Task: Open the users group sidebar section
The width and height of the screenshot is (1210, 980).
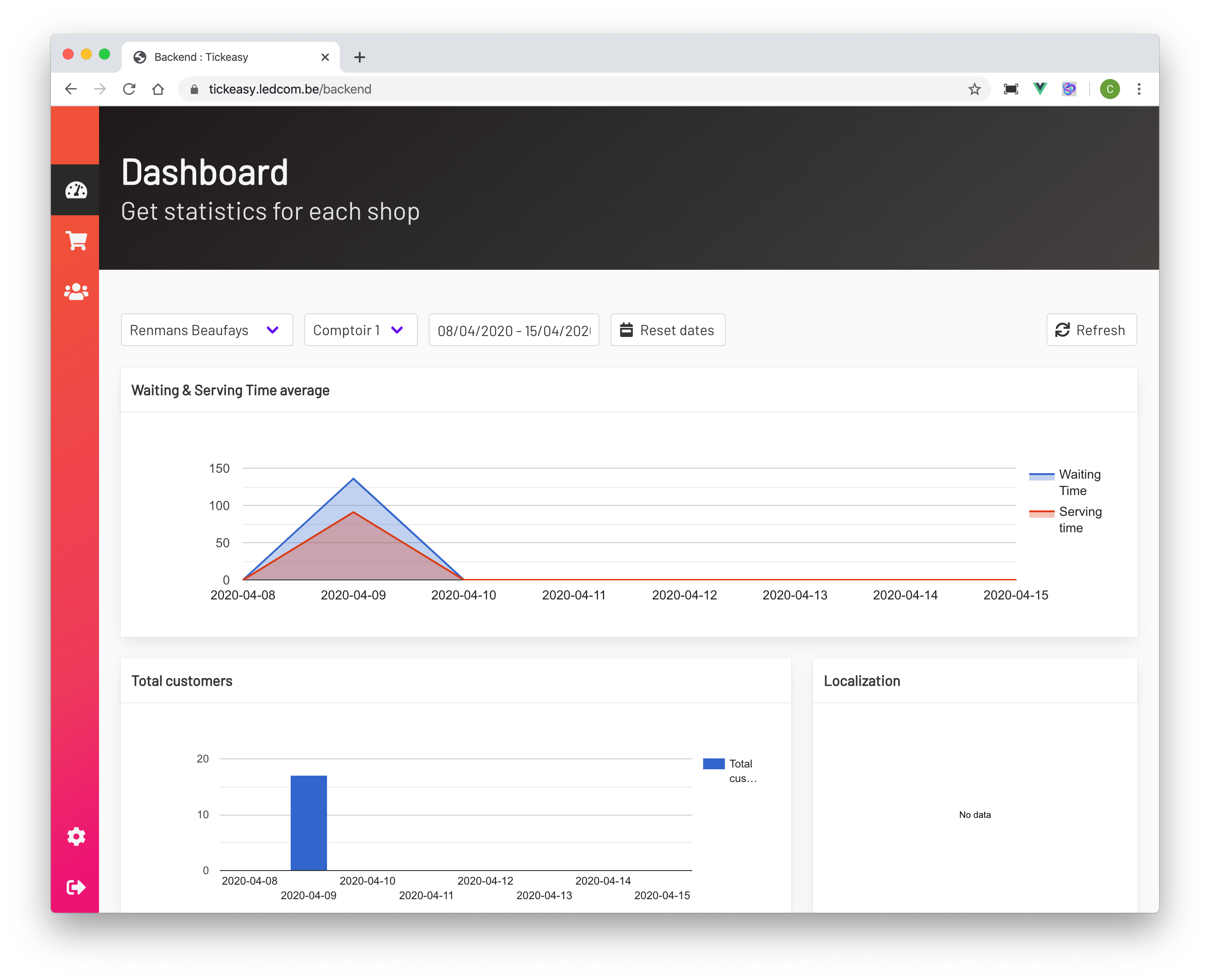Action: 76,292
